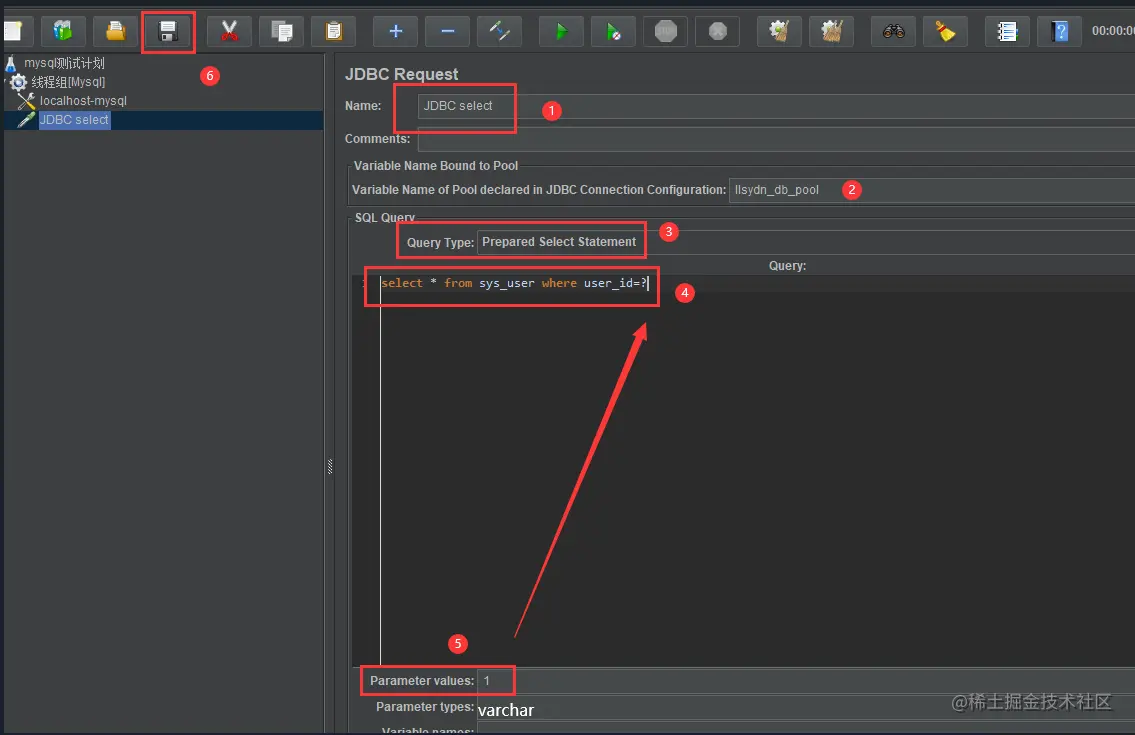Open the Templates toolbar icon
Image resolution: width=1135 pixels, height=735 pixels.
[x=63, y=31]
